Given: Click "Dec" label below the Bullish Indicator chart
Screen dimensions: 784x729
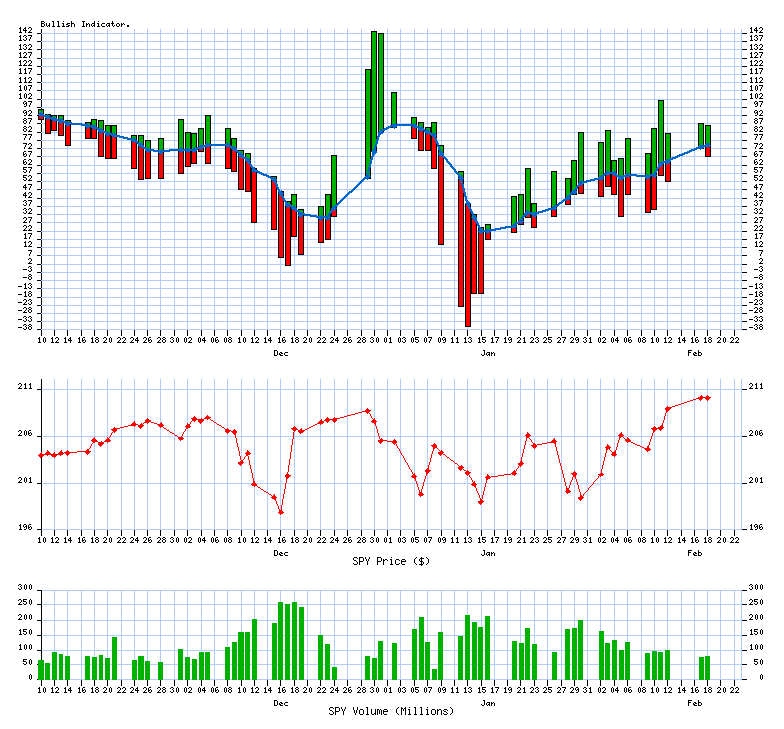Looking at the screenshot, I should [281, 353].
